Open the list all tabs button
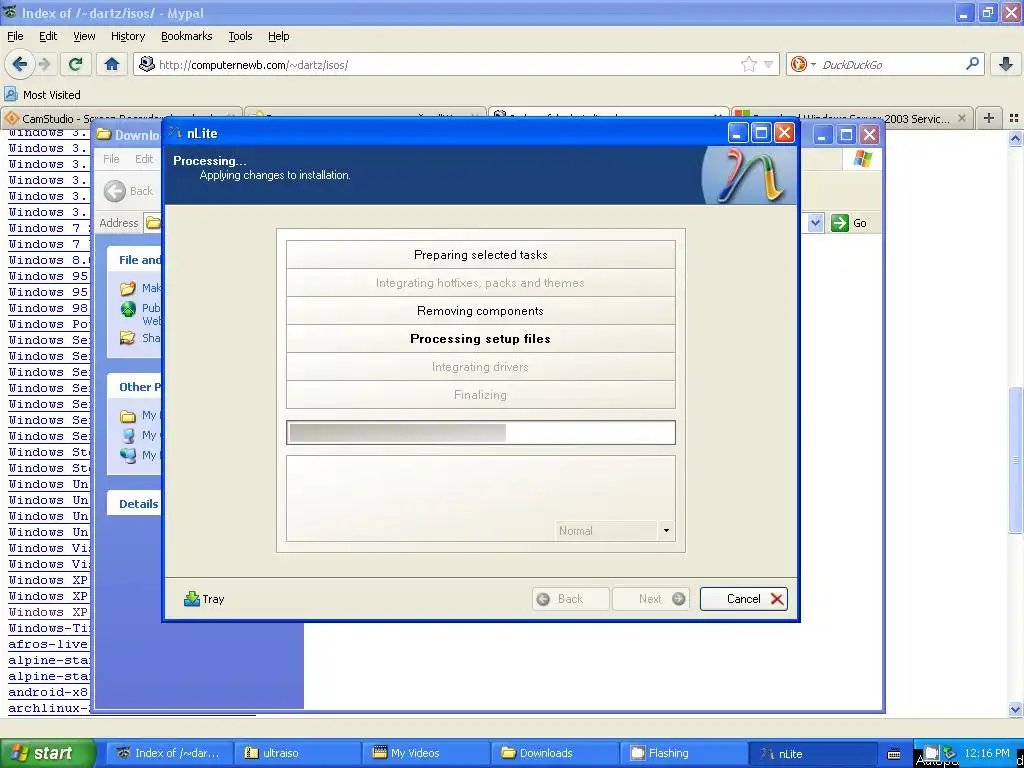 point(1014,118)
